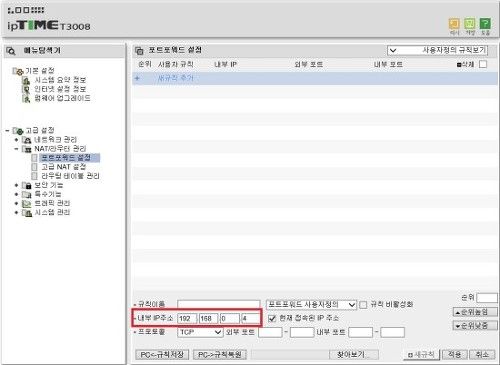Image resolution: width=500 pixels, height=365 pixels.
Task: Click the 찾아보기 browse button
Action: [x=353, y=355]
